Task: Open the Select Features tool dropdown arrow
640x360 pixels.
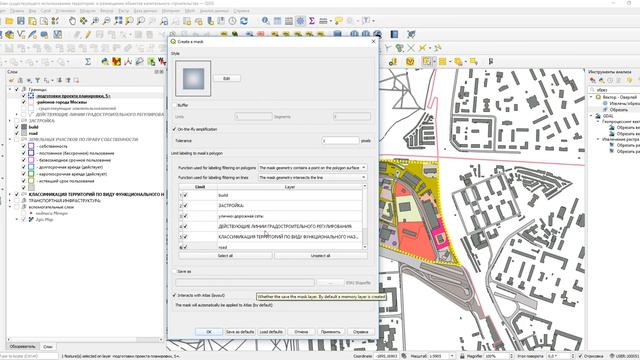Action: [434, 62]
